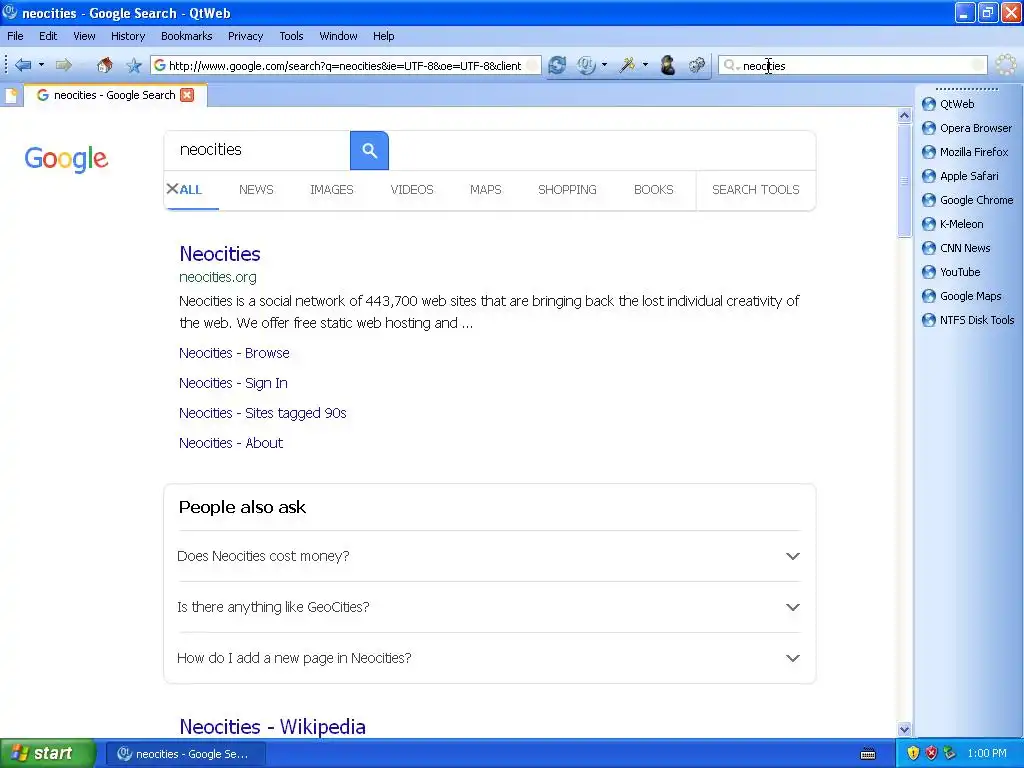The height and width of the screenshot is (768, 1024).
Task: Open a new tab with the page icon
Action: click(x=11, y=95)
